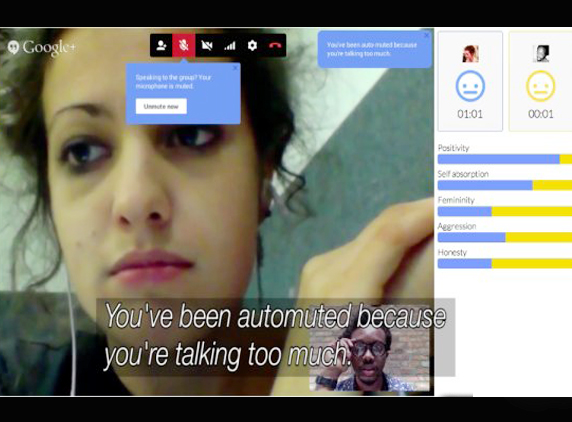The width and height of the screenshot is (572, 422).
Task: Dismiss the auto-muted notification
Action: tap(426, 36)
